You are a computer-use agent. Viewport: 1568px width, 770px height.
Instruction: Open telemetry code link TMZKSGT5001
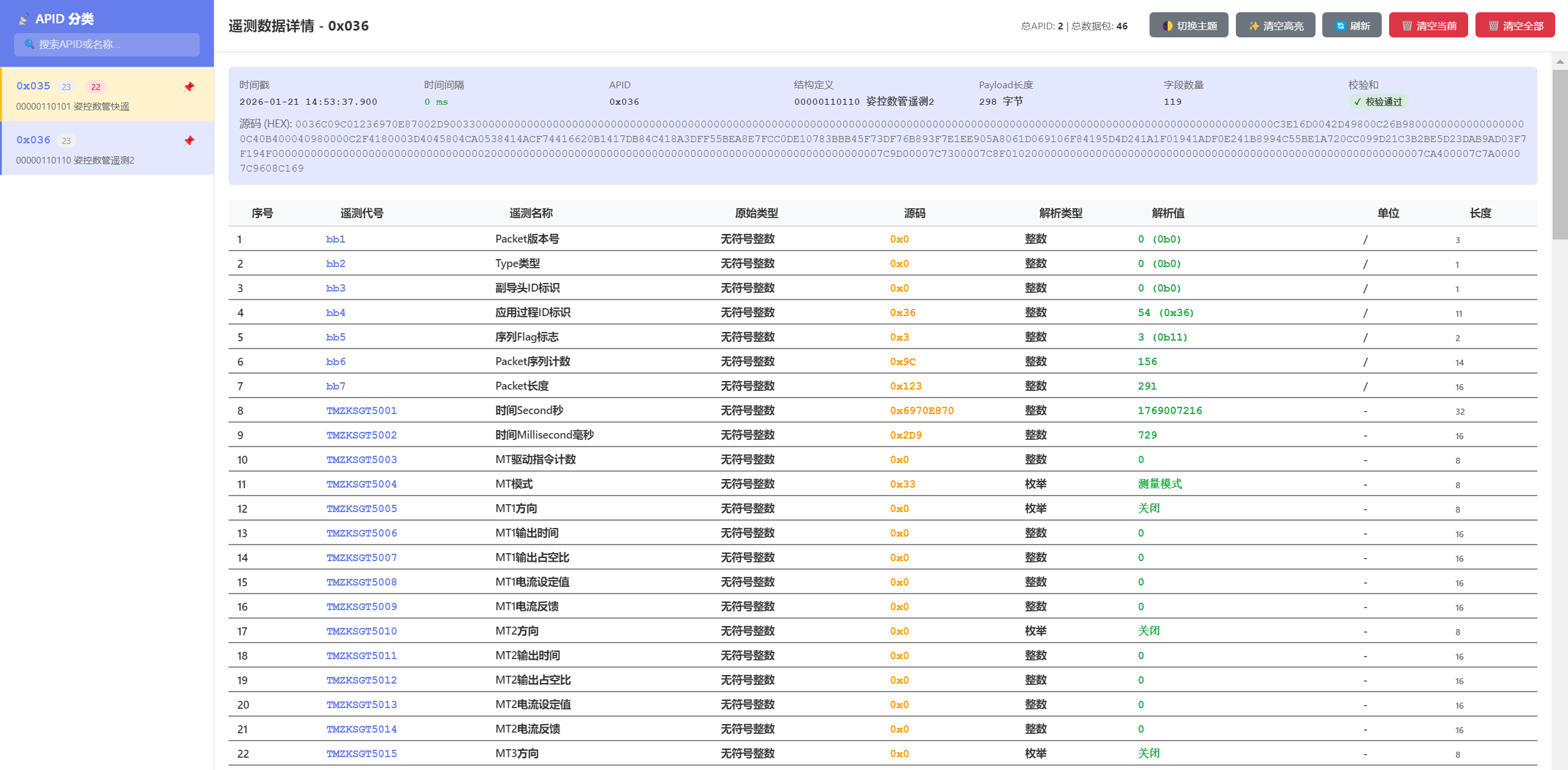(361, 410)
